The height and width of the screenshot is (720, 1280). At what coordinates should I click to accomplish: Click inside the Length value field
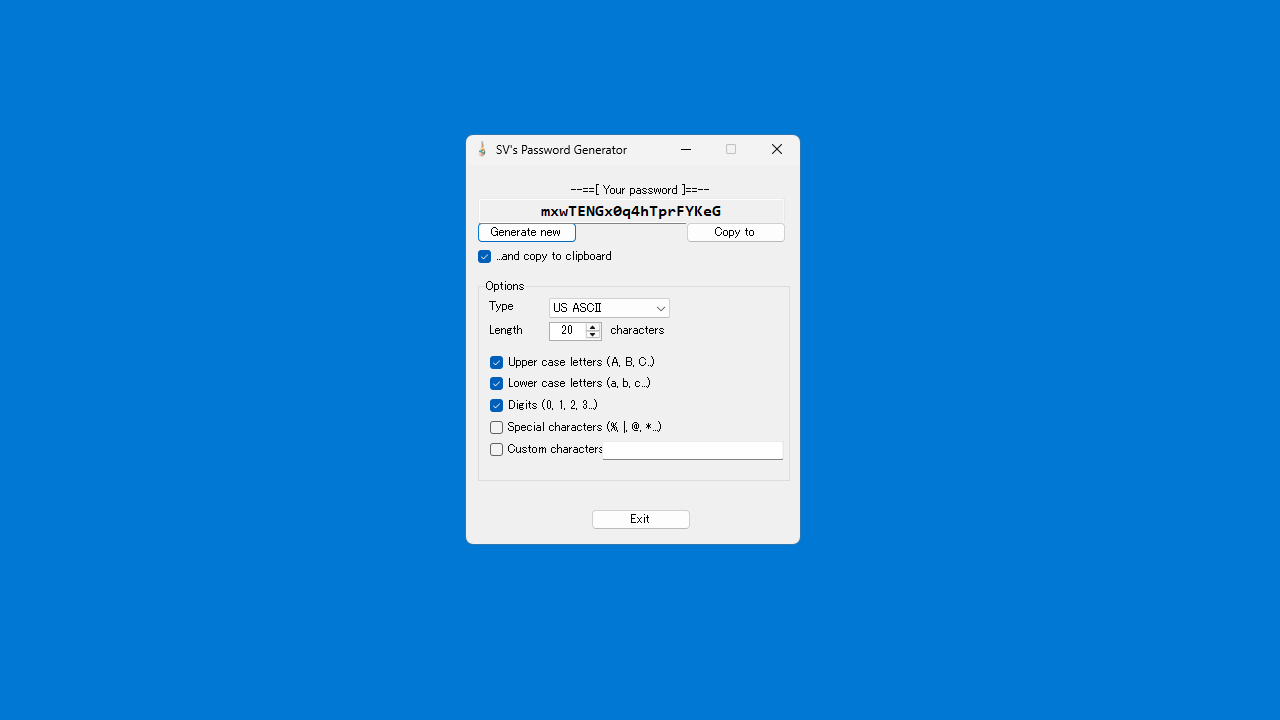coord(568,330)
